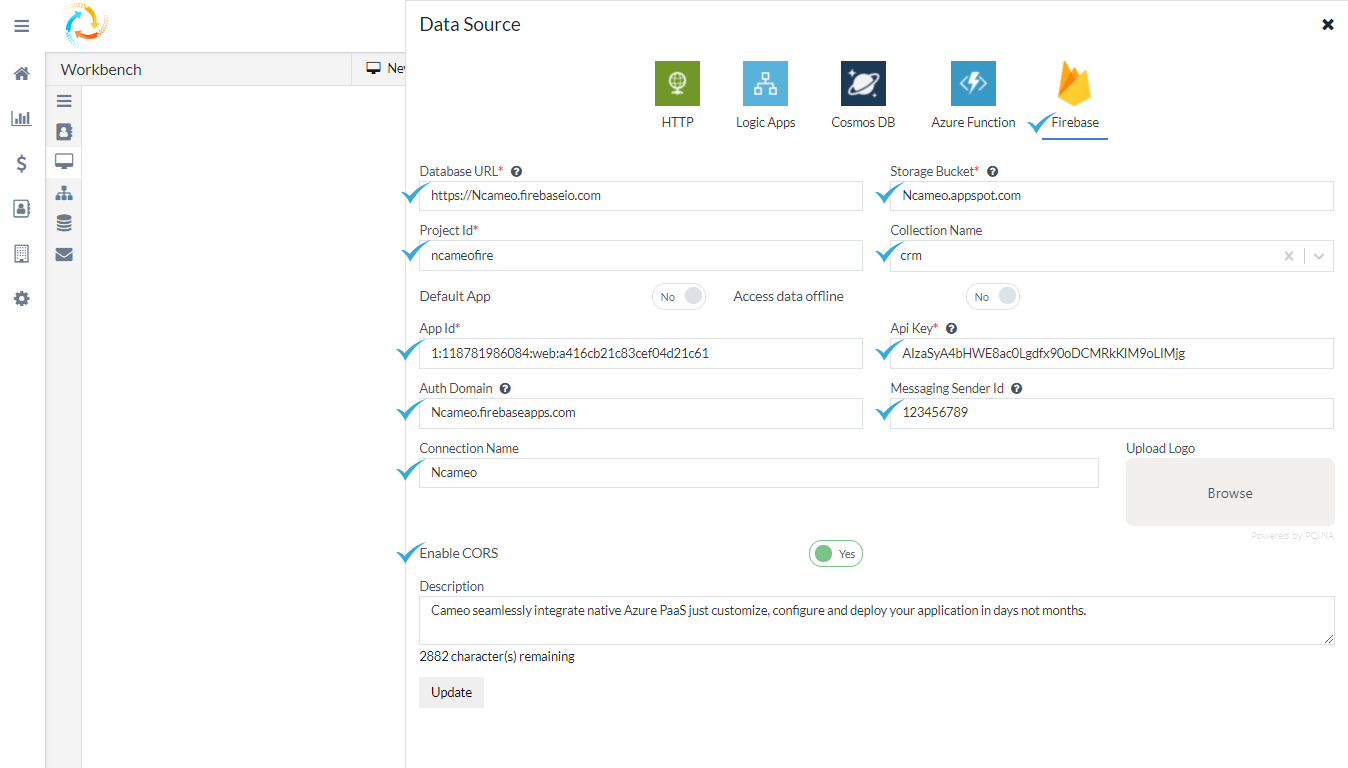Select the workbench address book icon
The width and height of the screenshot is (1348, 768).
coord(64,131)
